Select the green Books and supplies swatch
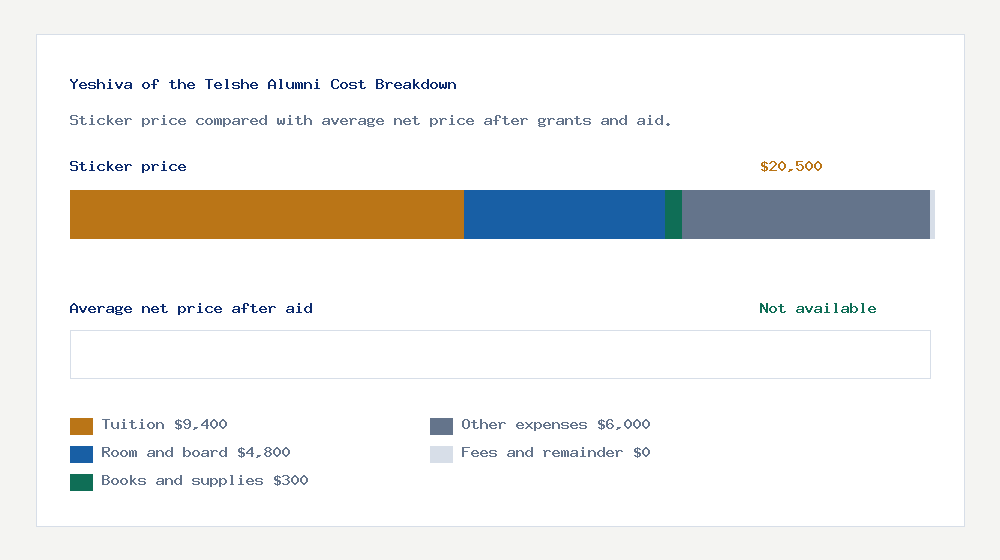This screenshot has width=1000, height=560. tap(82, 482)
